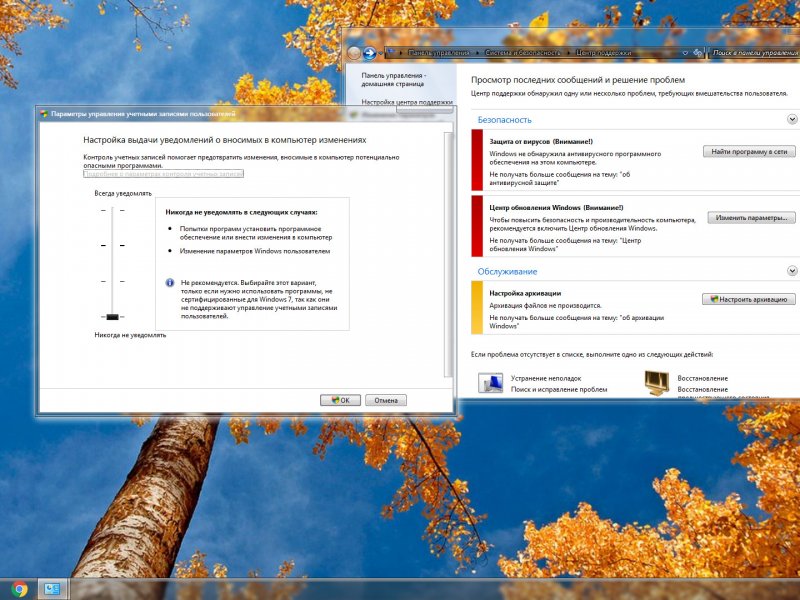800x600 pixels.
Task: Go to Панель управления in the breadcrumb
Action: tap(439, 53)
